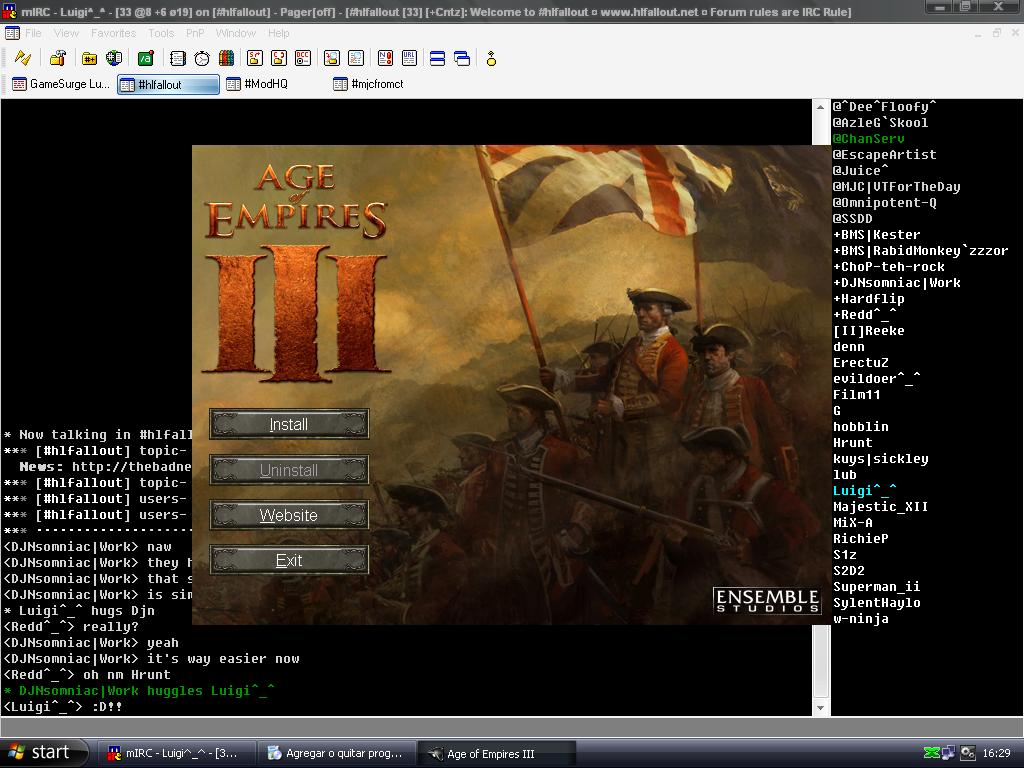Open the PnP menu
Viewport: 1024px width, 768px height.
click(x=195, y=33)
